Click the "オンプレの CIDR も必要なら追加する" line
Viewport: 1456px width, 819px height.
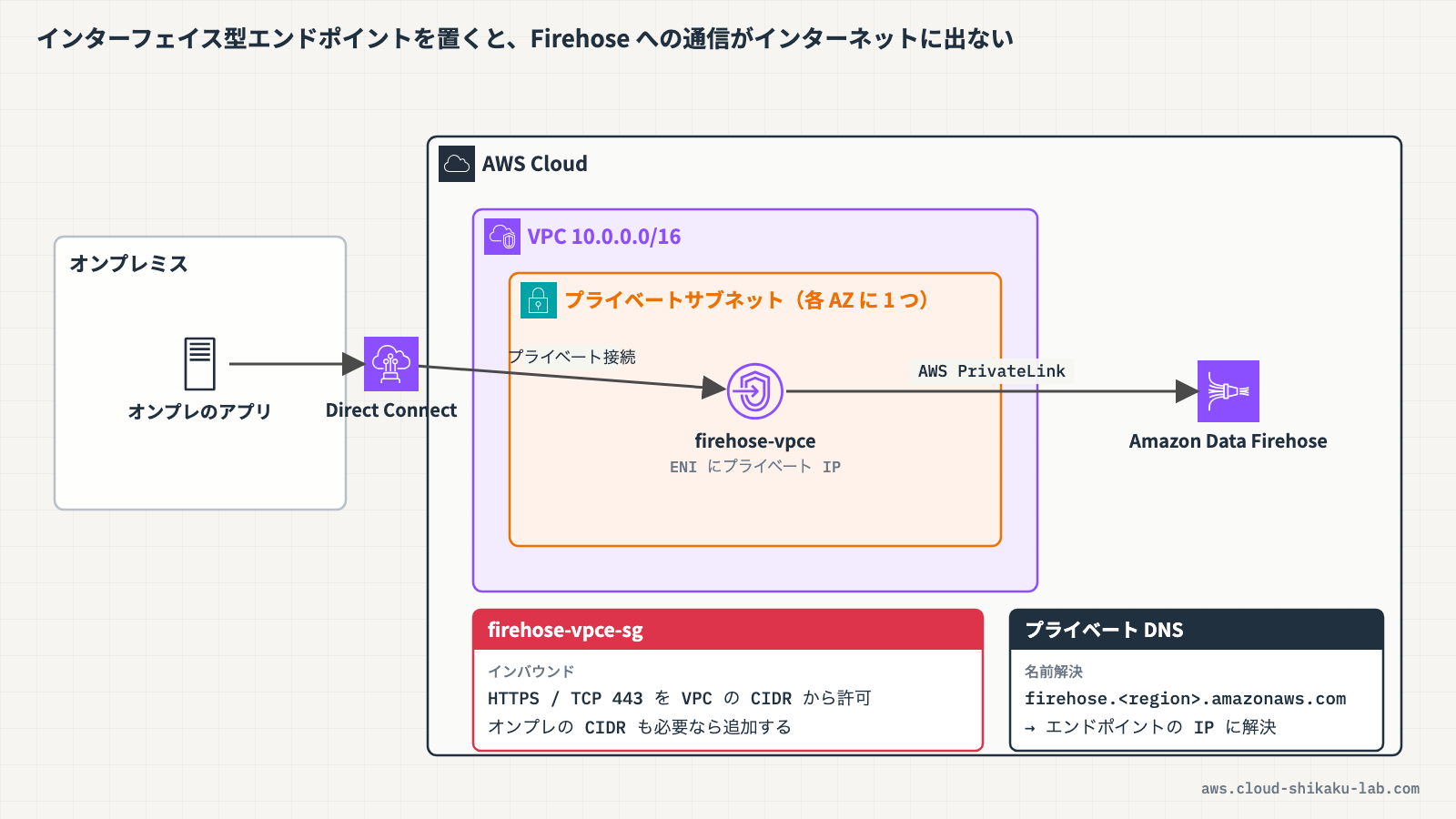640,727
